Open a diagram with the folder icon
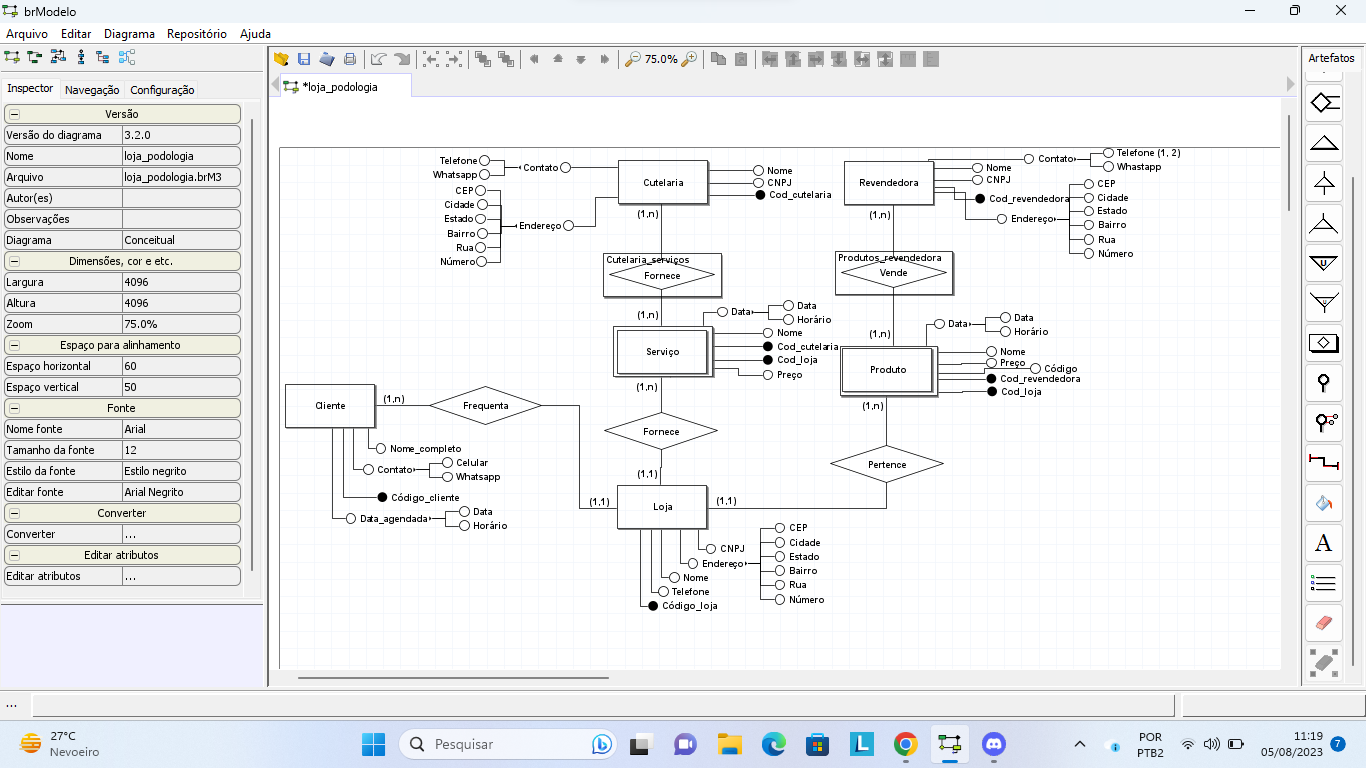Viewport: 1366px width, 768px height. click(282, 59)
